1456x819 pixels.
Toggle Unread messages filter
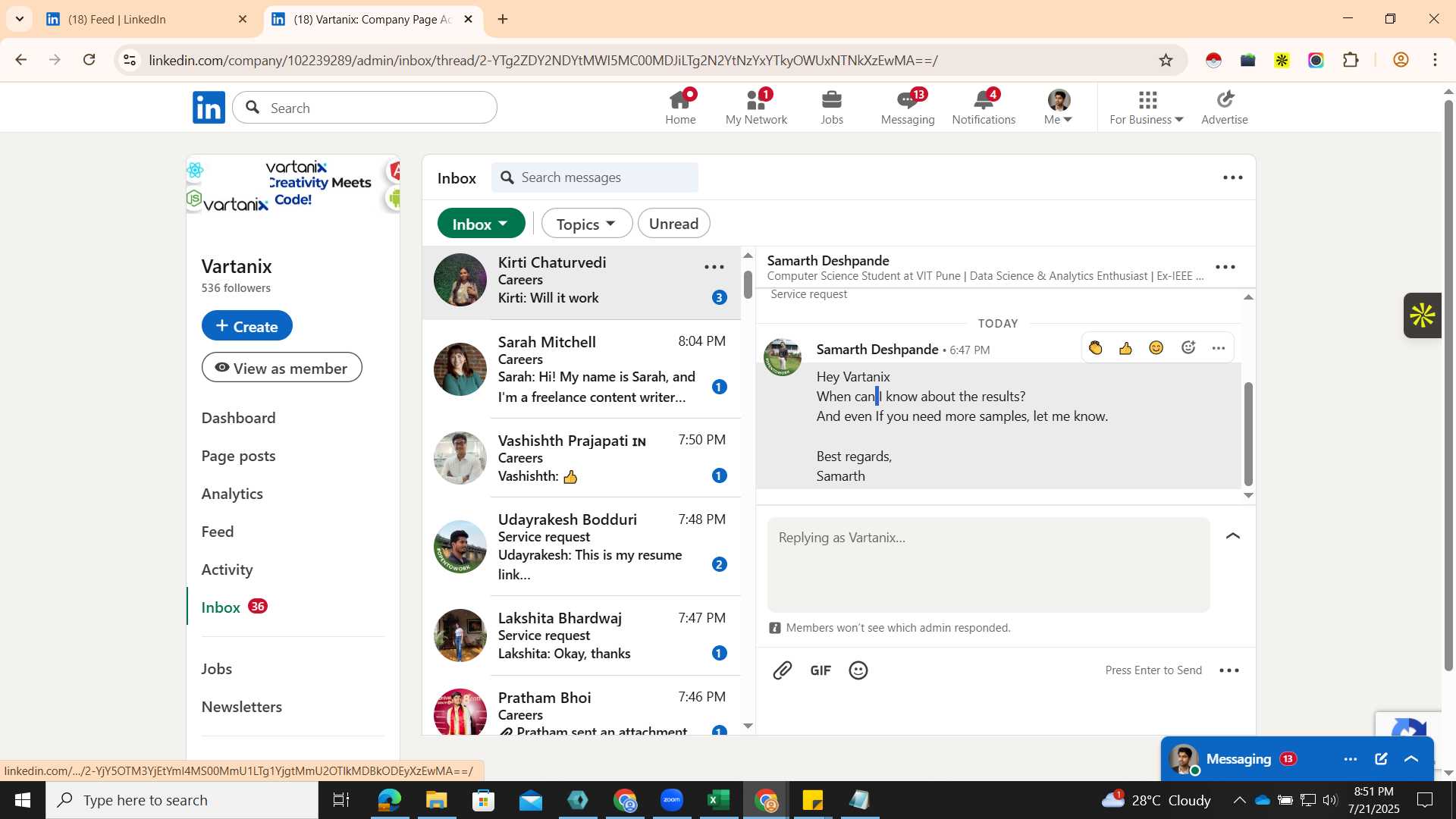(673, 224)
